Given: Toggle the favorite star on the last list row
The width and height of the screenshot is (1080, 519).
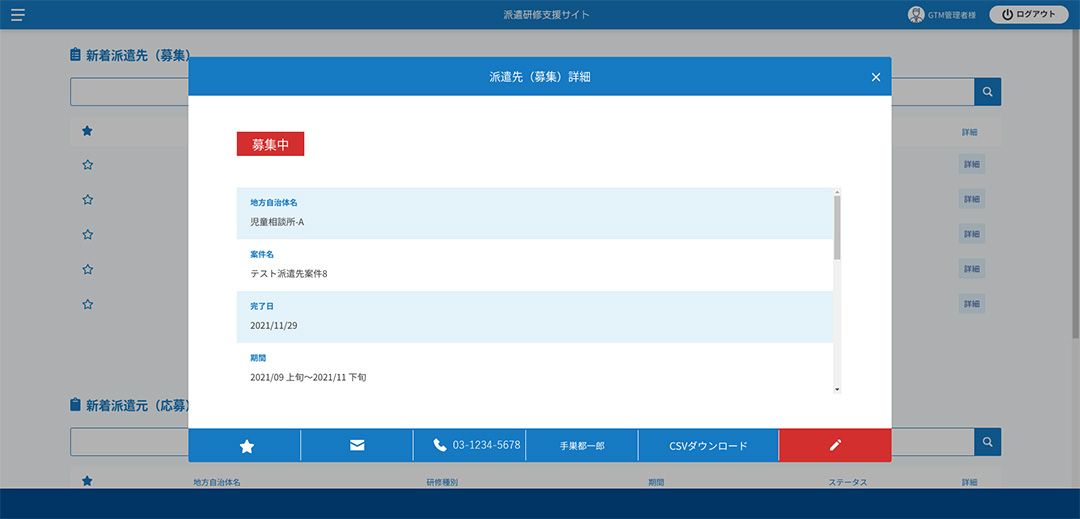Looking at the screenshot, I should coord(87,303).
